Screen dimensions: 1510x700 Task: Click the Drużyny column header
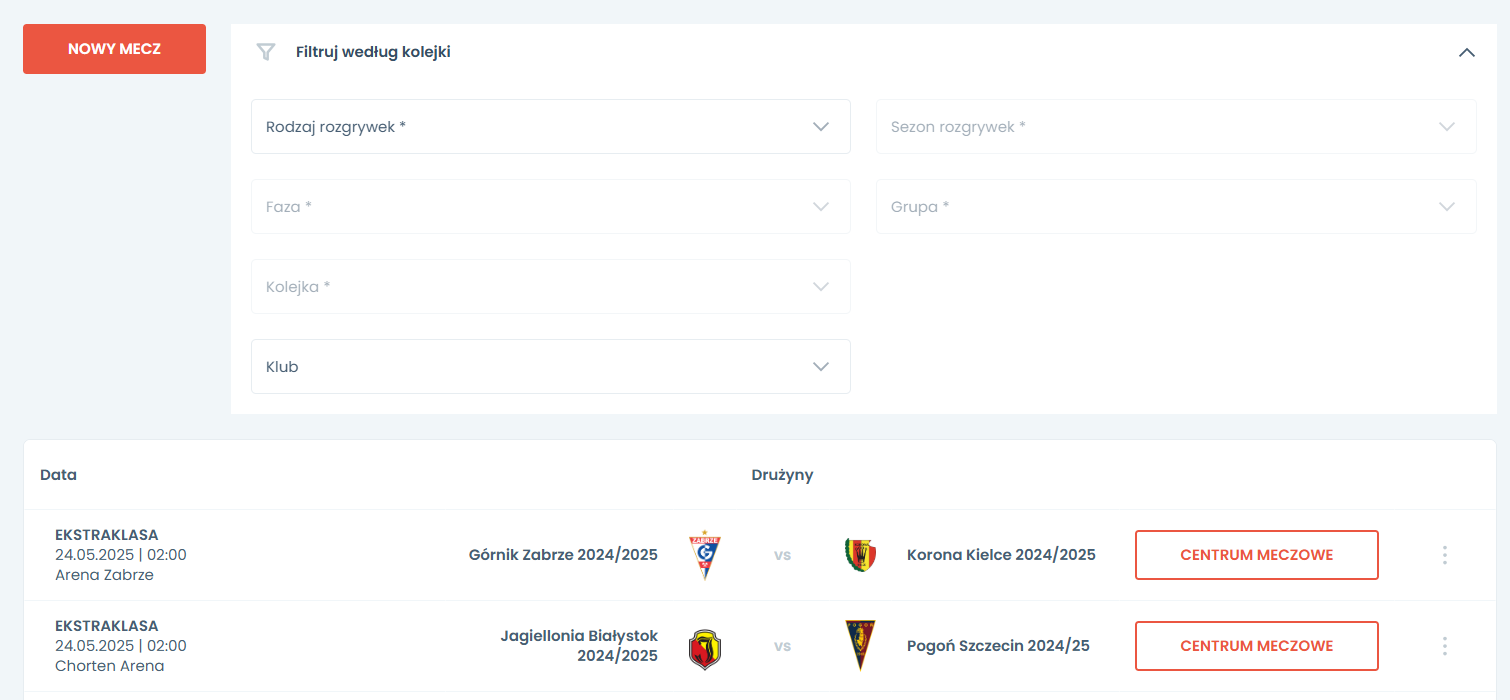pyautogui.click(x=782, y=475)
